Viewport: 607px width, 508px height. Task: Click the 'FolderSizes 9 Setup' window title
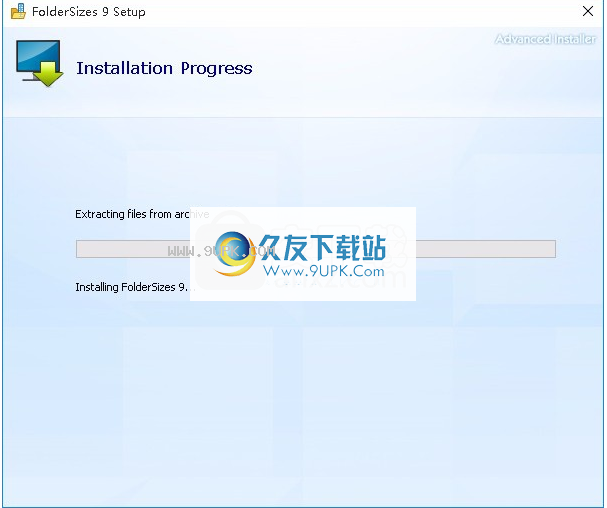[89, 12]
